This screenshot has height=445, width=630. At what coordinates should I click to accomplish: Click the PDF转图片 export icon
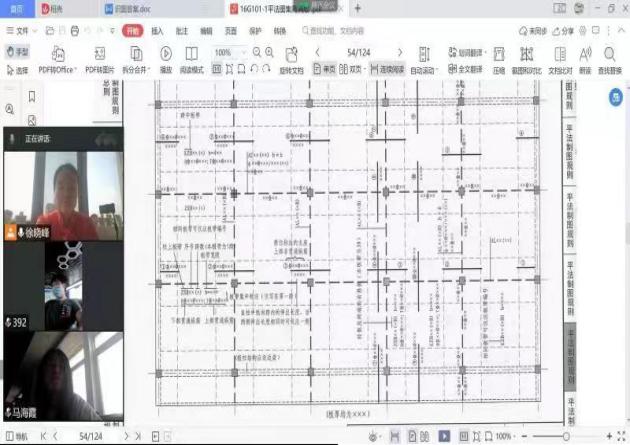(x=99, y=53)
